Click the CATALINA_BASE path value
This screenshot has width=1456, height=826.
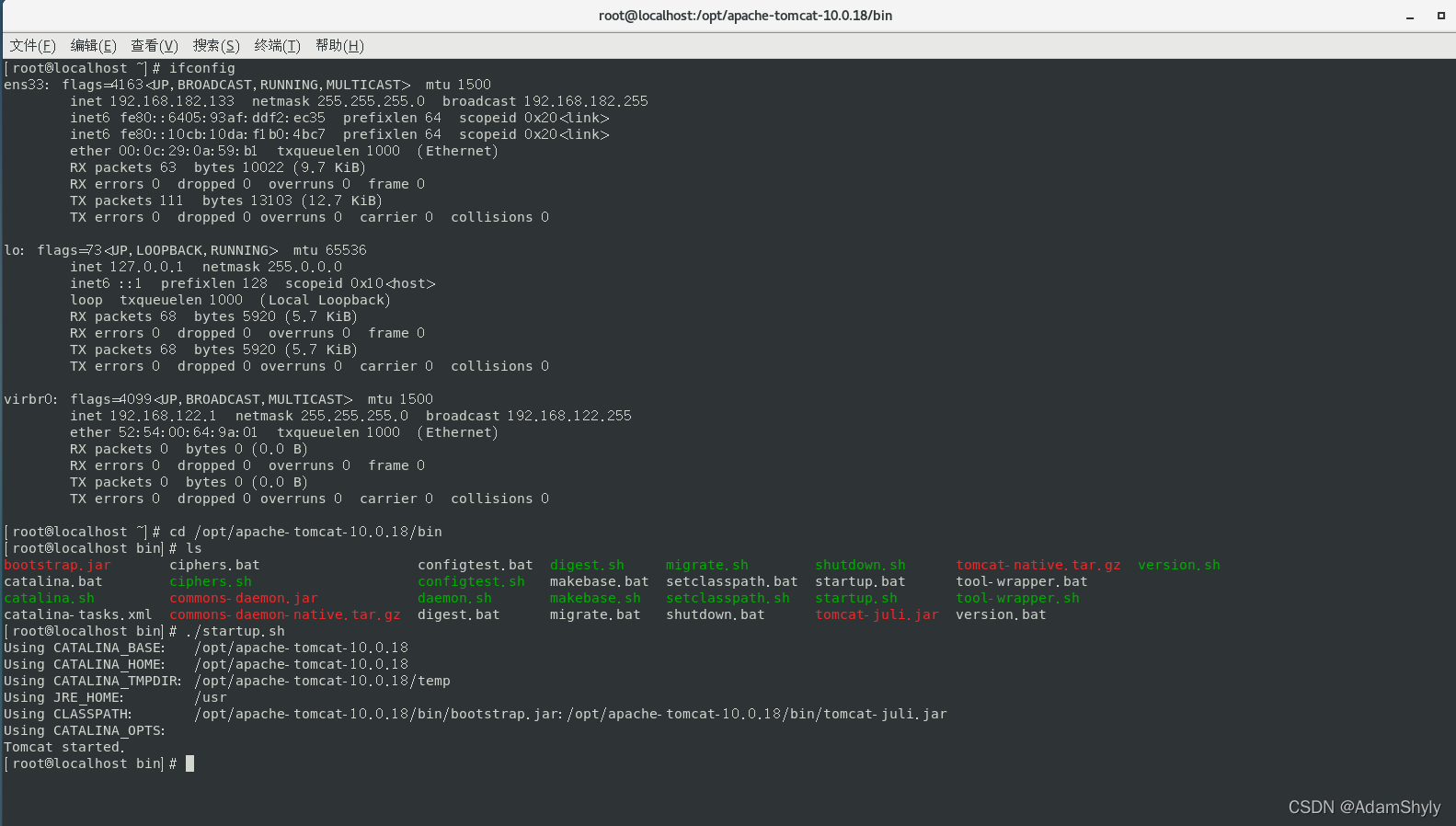click(302, 648)
